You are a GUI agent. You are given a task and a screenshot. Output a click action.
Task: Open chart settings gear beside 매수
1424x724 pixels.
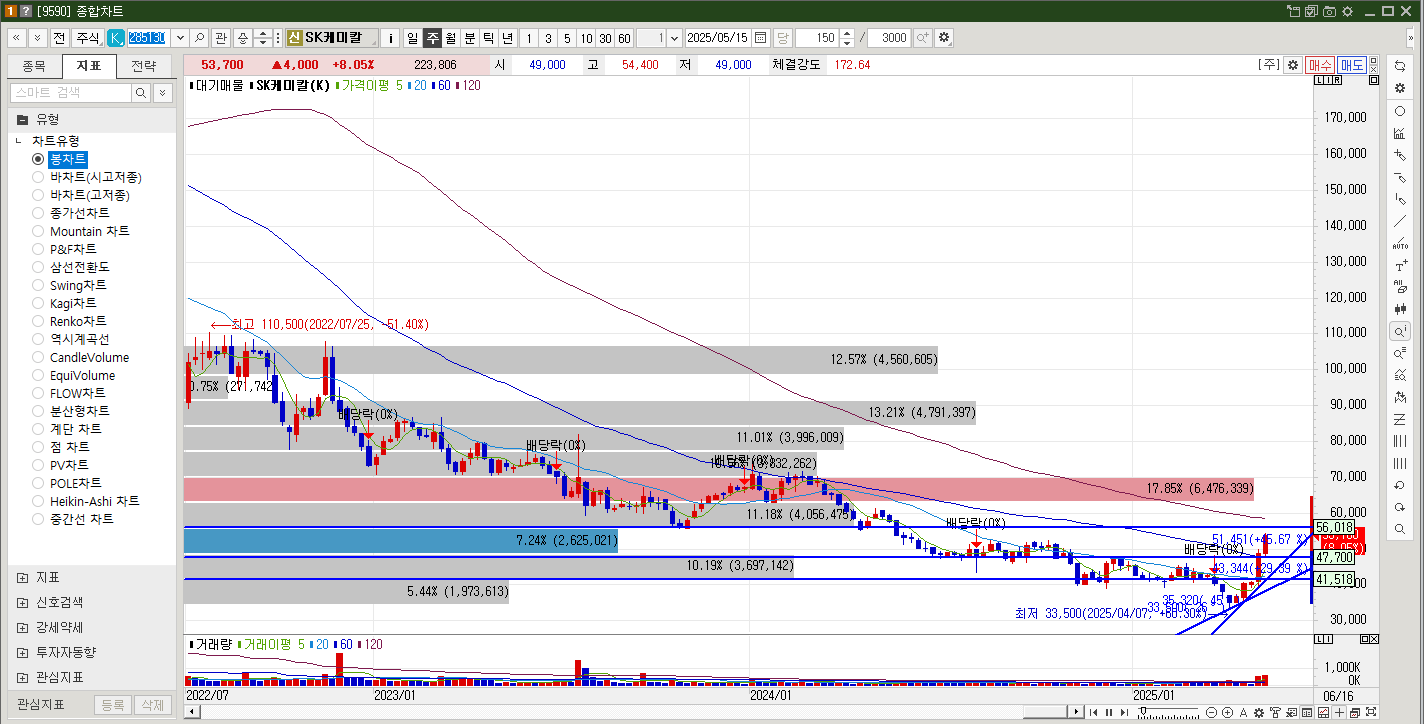coord(1293,65)
